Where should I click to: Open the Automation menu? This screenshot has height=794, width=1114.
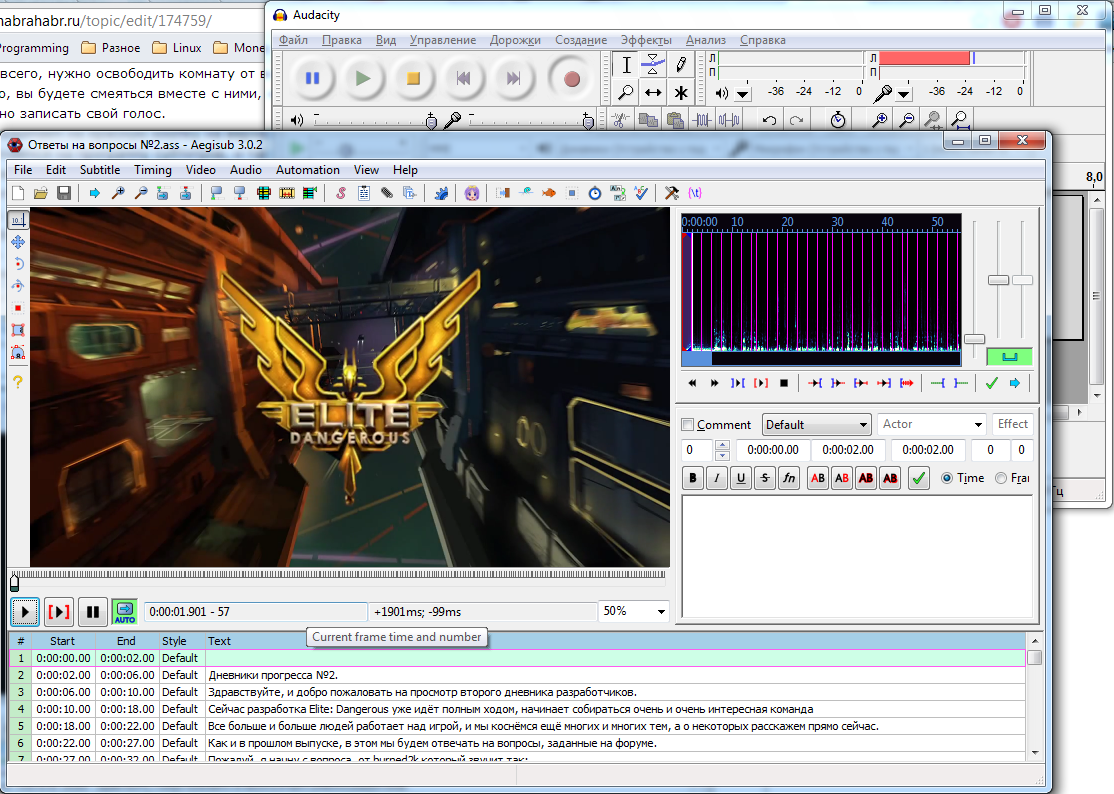[x=307, y=170]
